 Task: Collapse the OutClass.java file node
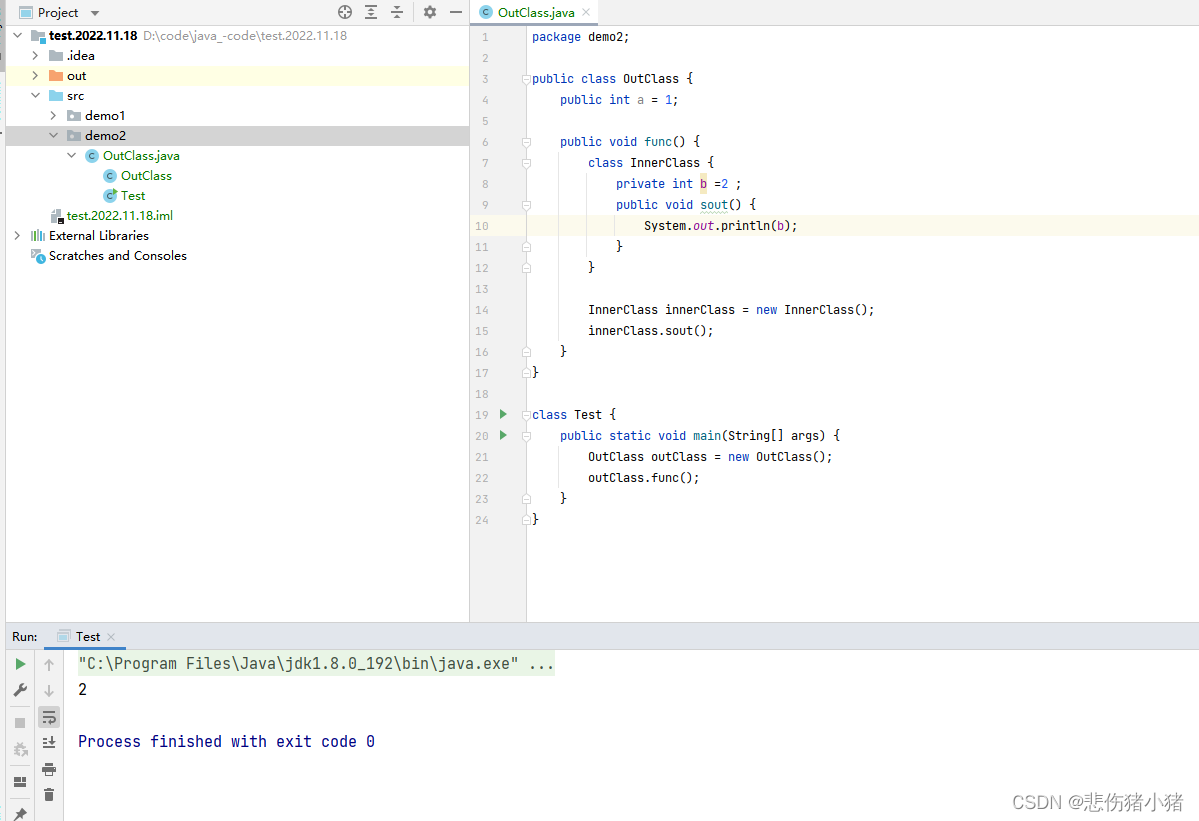(72, 155)
